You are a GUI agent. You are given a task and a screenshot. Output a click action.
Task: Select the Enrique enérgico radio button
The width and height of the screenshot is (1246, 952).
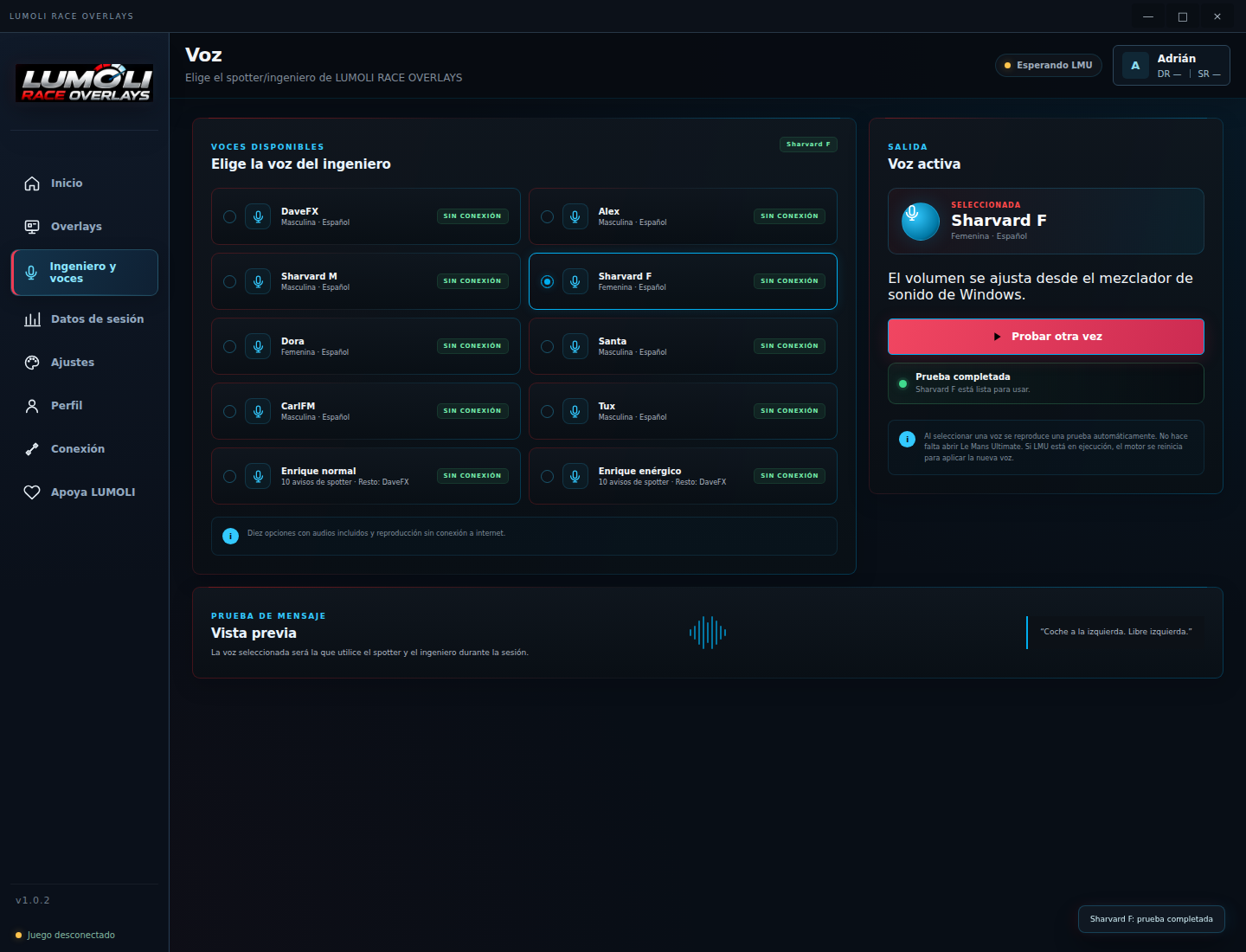(547, 476)
